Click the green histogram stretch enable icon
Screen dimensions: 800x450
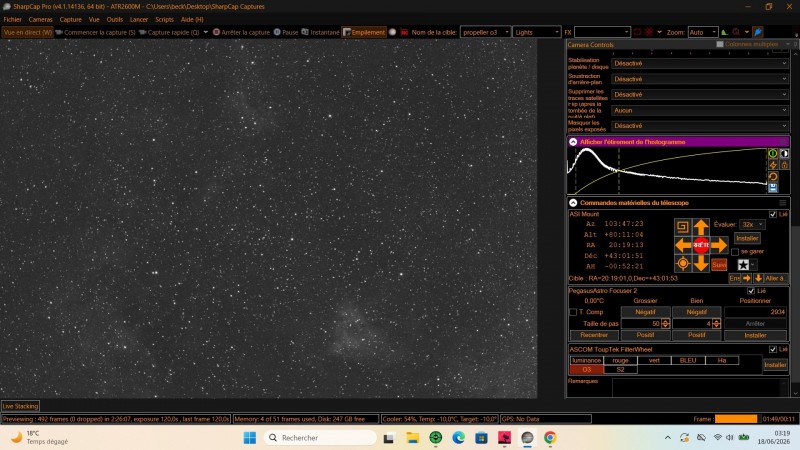coord(773,153)
